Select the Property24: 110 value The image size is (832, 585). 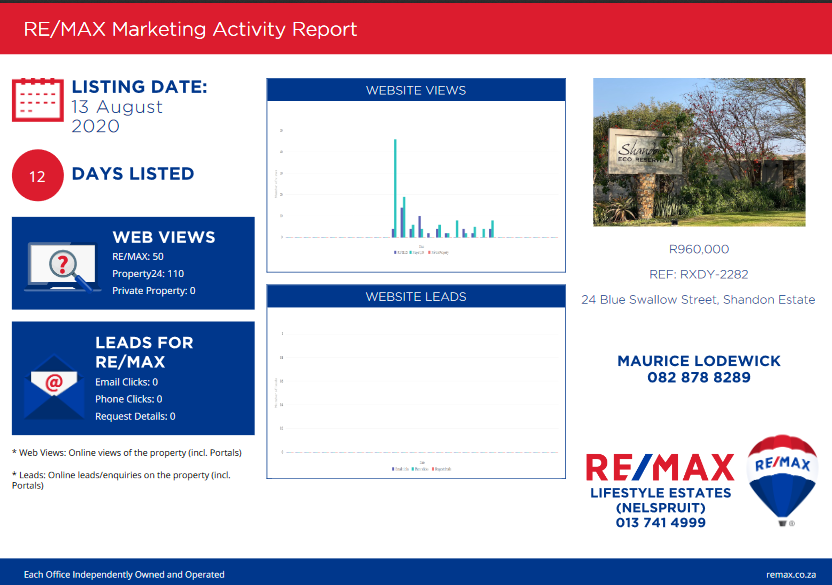click(x=148, y=274)
